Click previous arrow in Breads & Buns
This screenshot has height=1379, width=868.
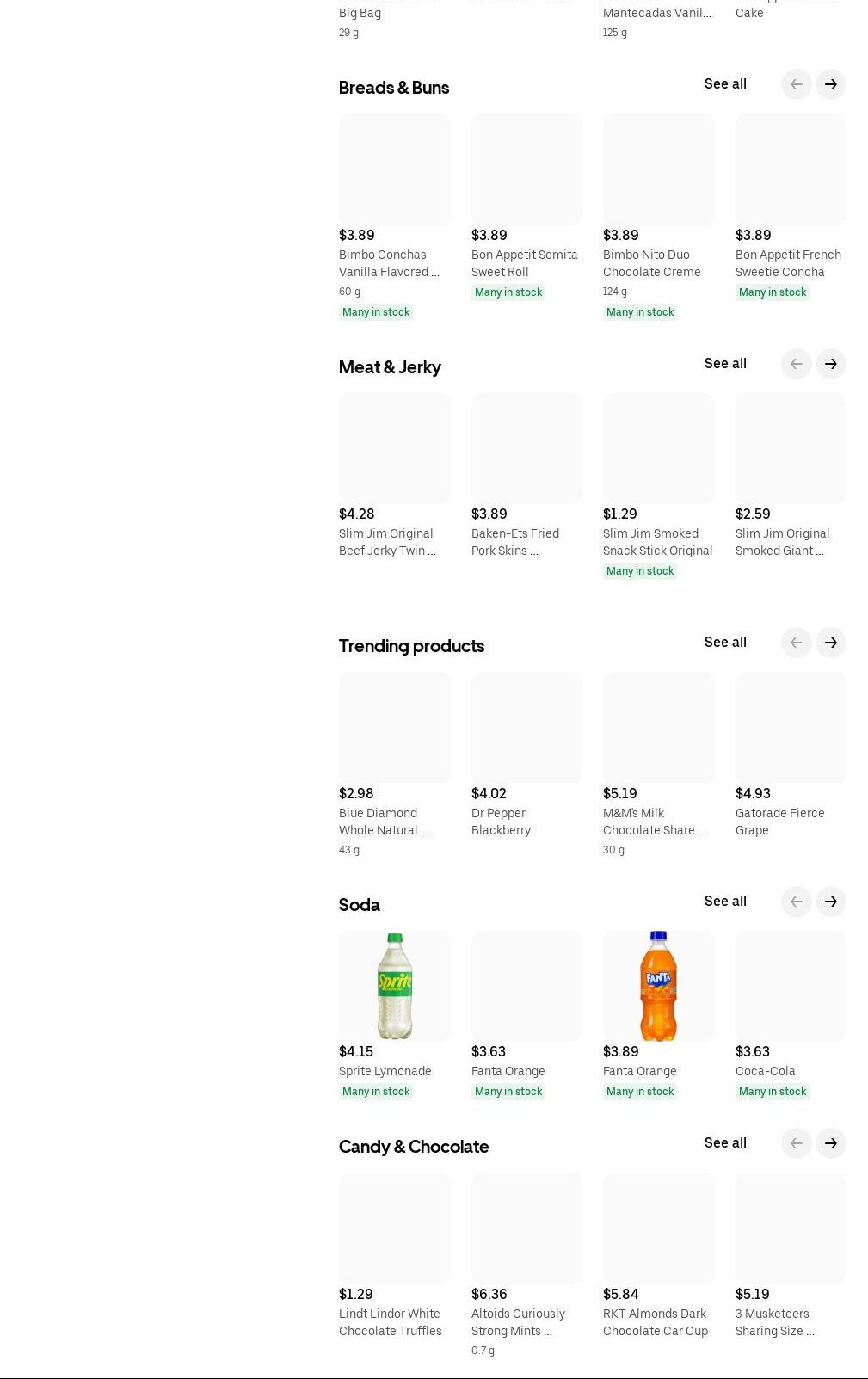(x=796, y=84)
